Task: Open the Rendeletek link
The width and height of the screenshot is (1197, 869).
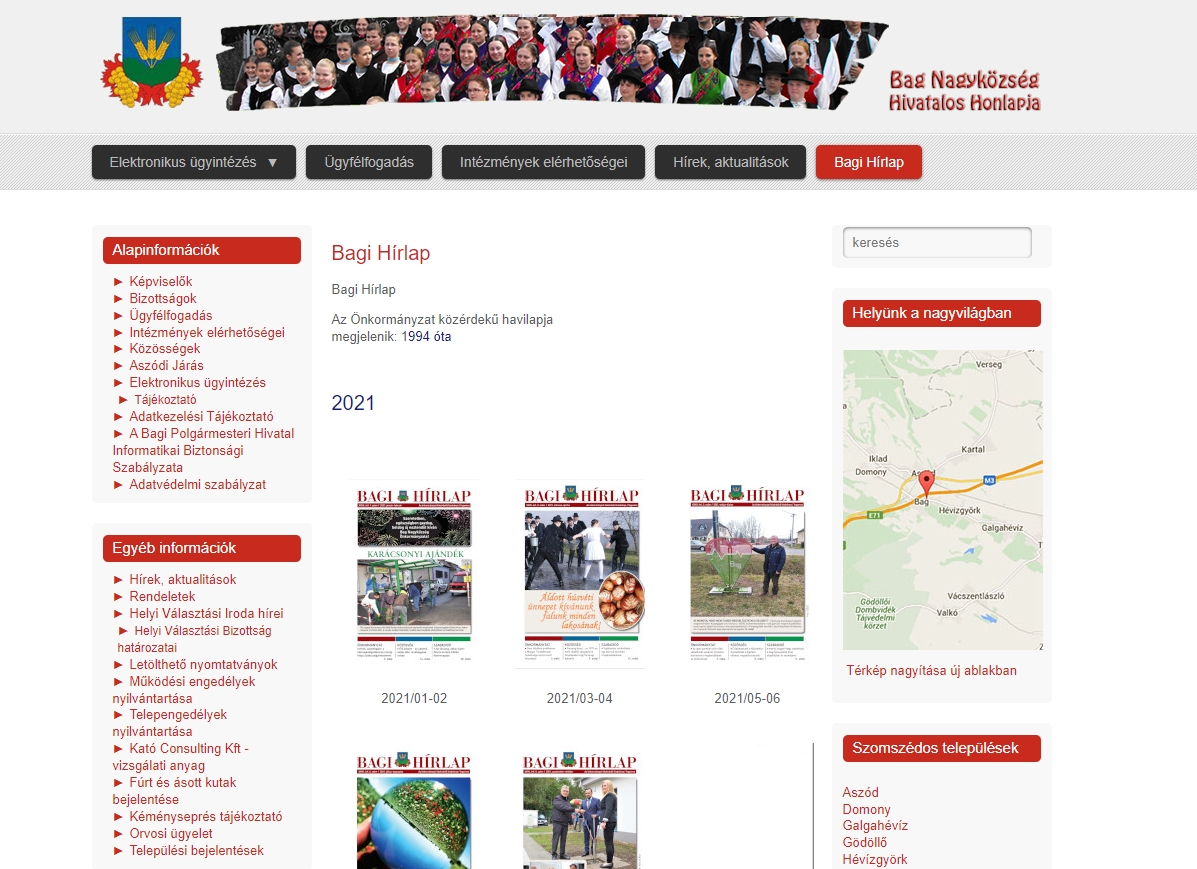Action: 163,596
